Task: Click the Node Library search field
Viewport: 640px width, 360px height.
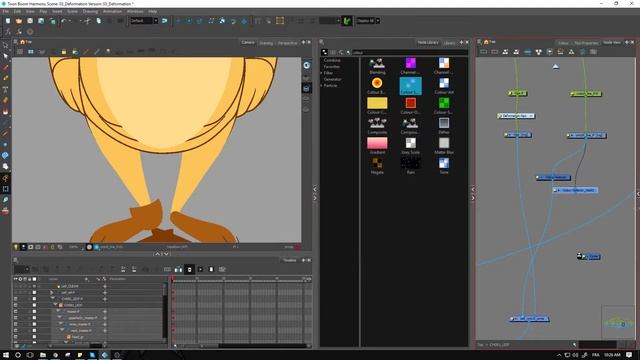Action: 409,52
